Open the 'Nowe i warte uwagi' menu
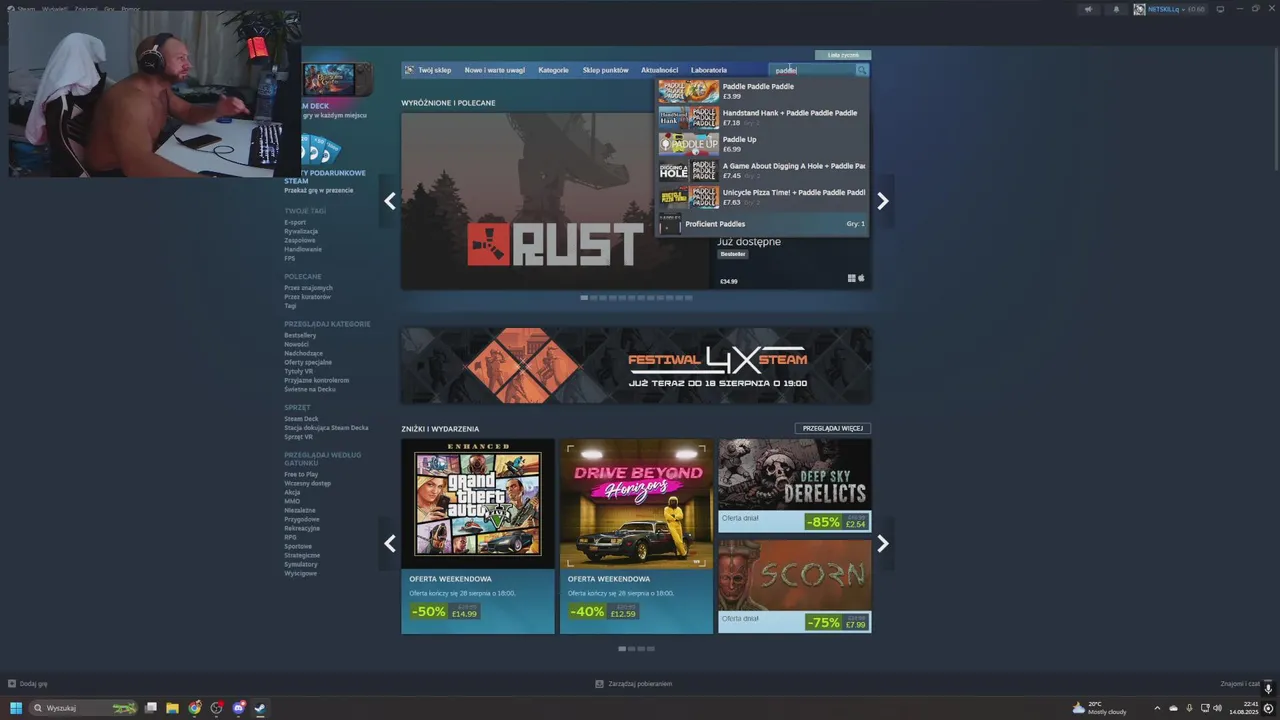This screenshot has height=720, width=1280. (x=494, y=70)
